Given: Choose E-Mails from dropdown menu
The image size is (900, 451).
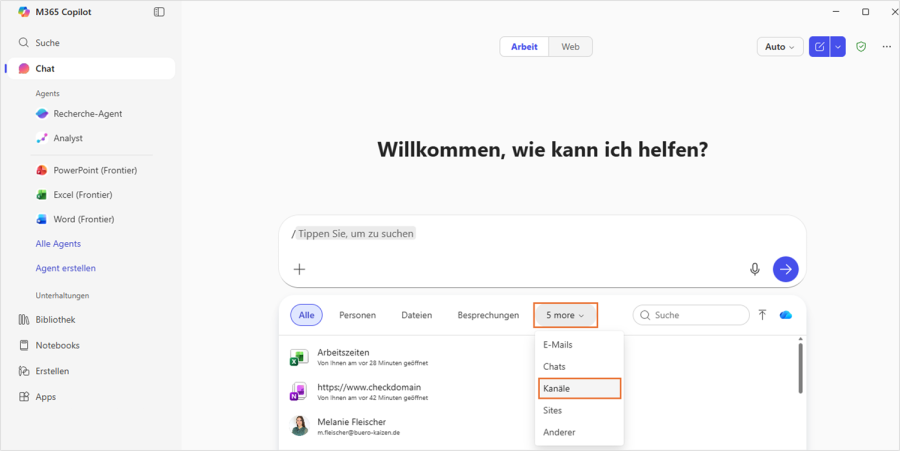Looking at the screenshot, I should point(579,345).
